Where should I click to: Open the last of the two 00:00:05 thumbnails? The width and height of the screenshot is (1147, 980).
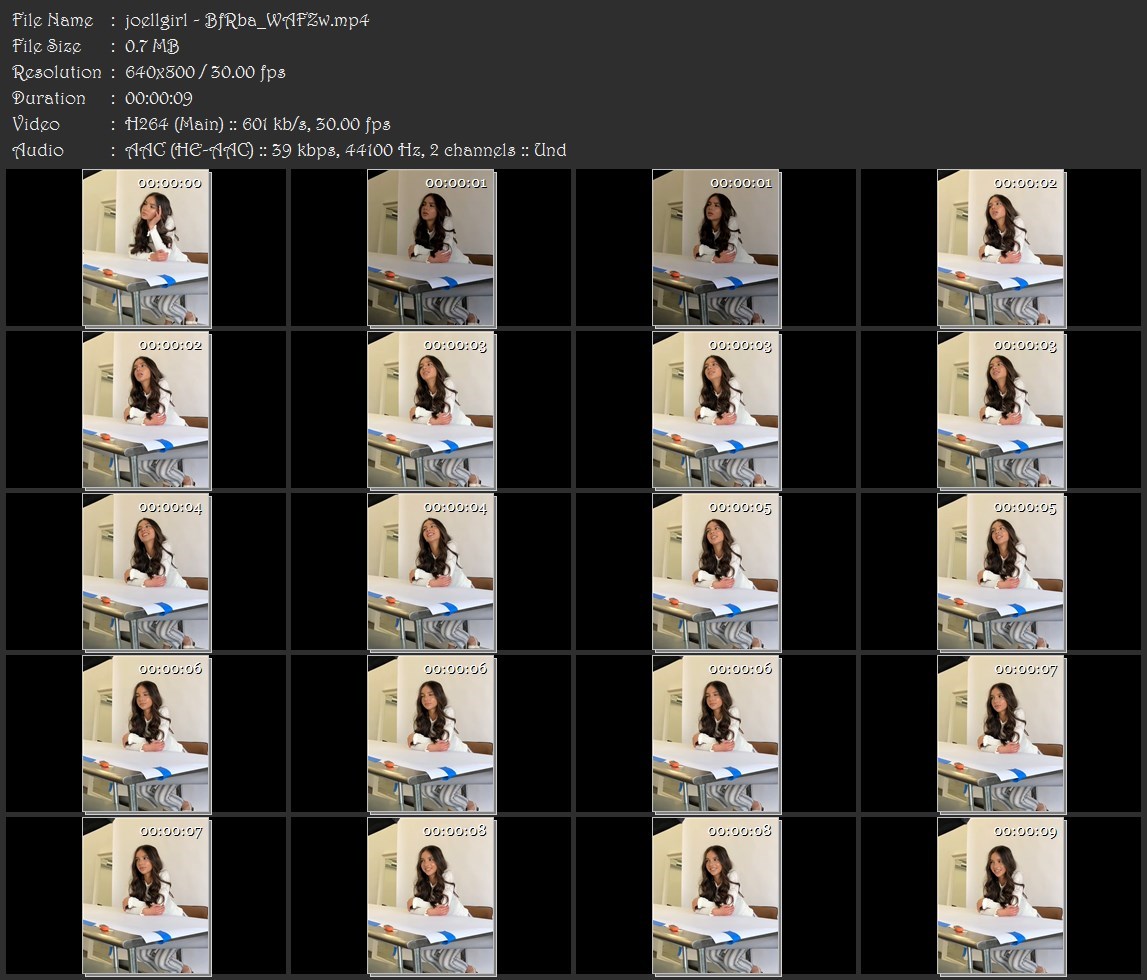(x=1001, y=572)
